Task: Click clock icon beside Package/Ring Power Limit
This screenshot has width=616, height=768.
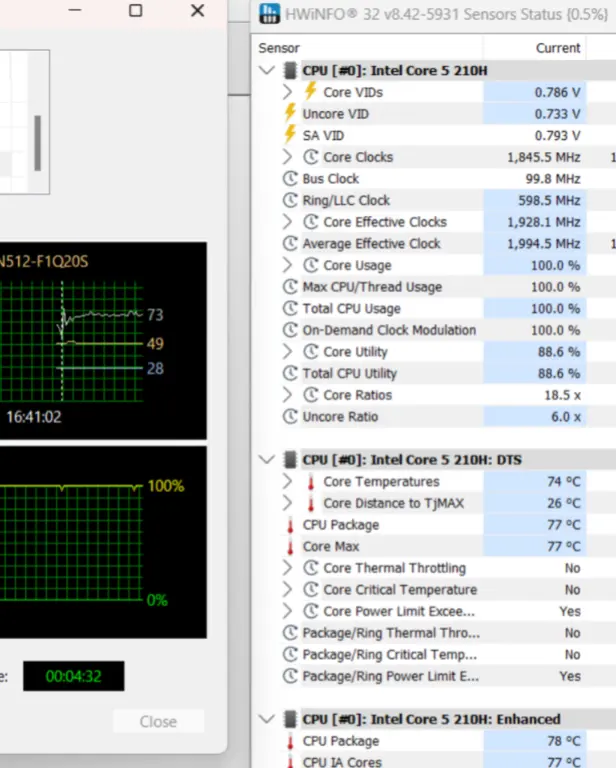Action: click(x=290, y=676)
